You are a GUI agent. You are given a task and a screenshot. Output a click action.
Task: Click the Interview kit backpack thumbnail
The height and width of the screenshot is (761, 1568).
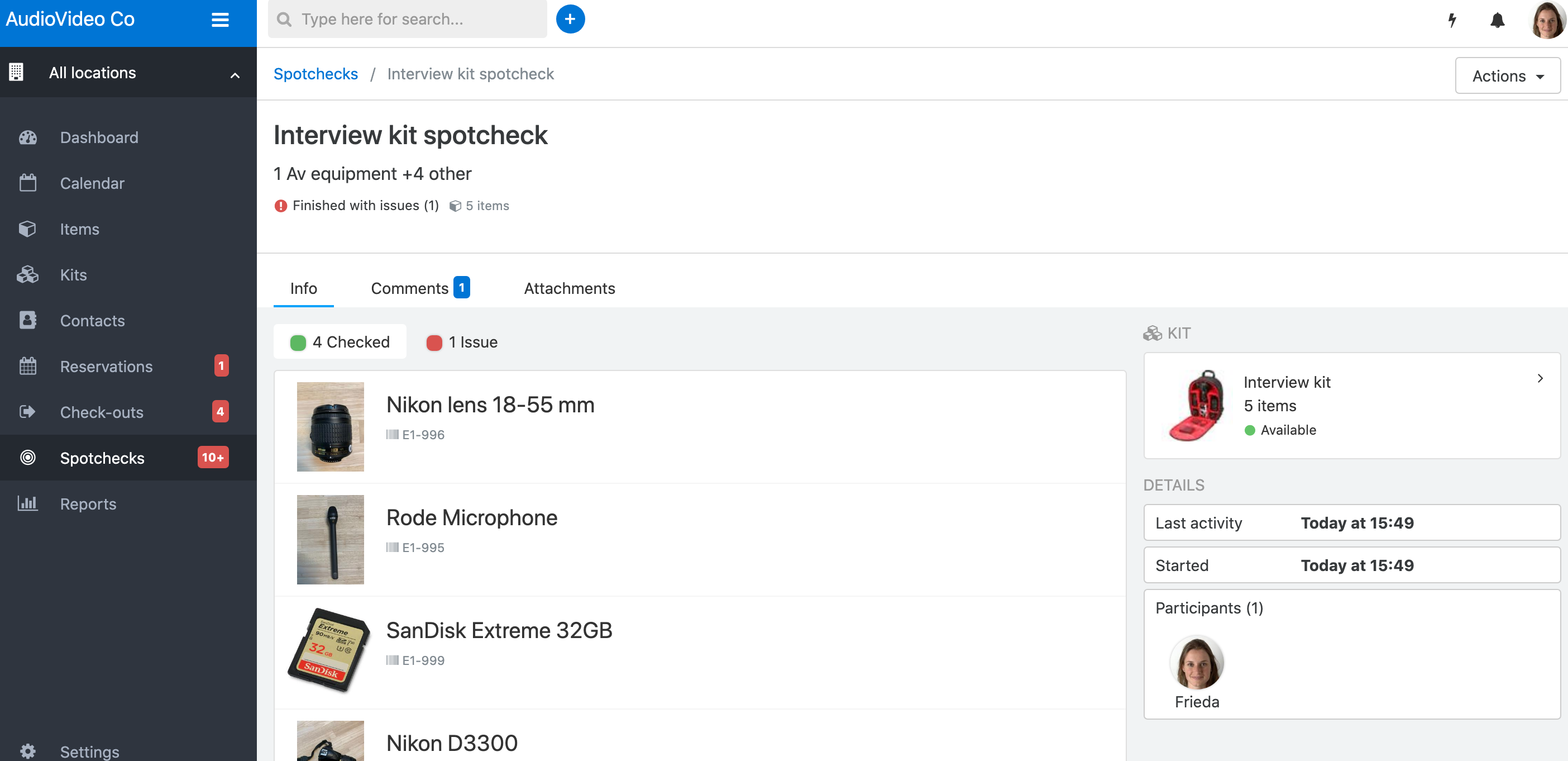pos(1196,406)
